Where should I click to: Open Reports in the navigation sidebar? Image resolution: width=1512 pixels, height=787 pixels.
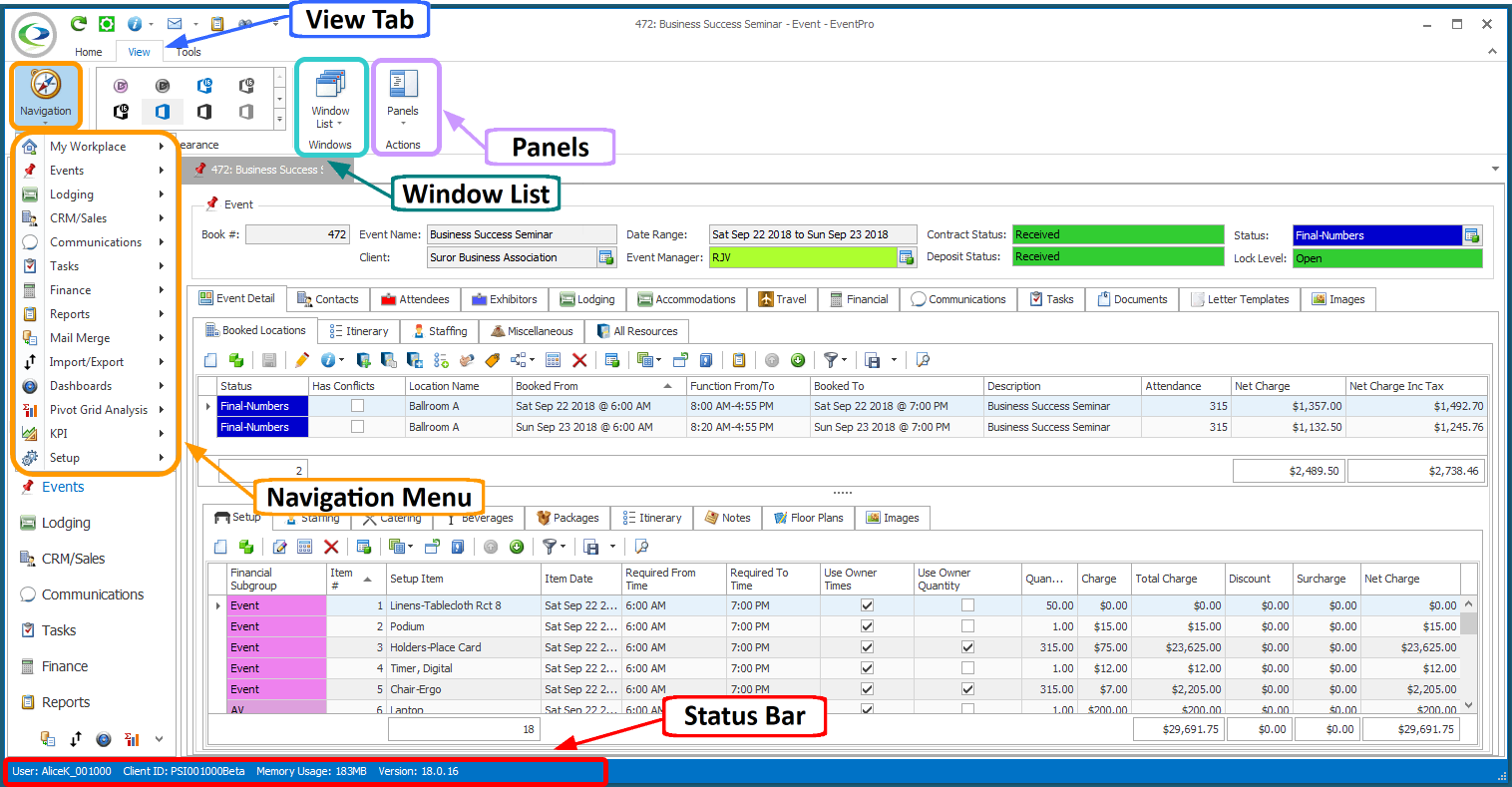tap(66, 702)
